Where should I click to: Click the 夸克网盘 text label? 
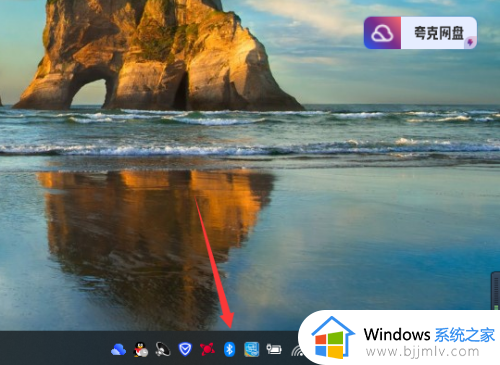pyautogui.click(x=439, y=33)
